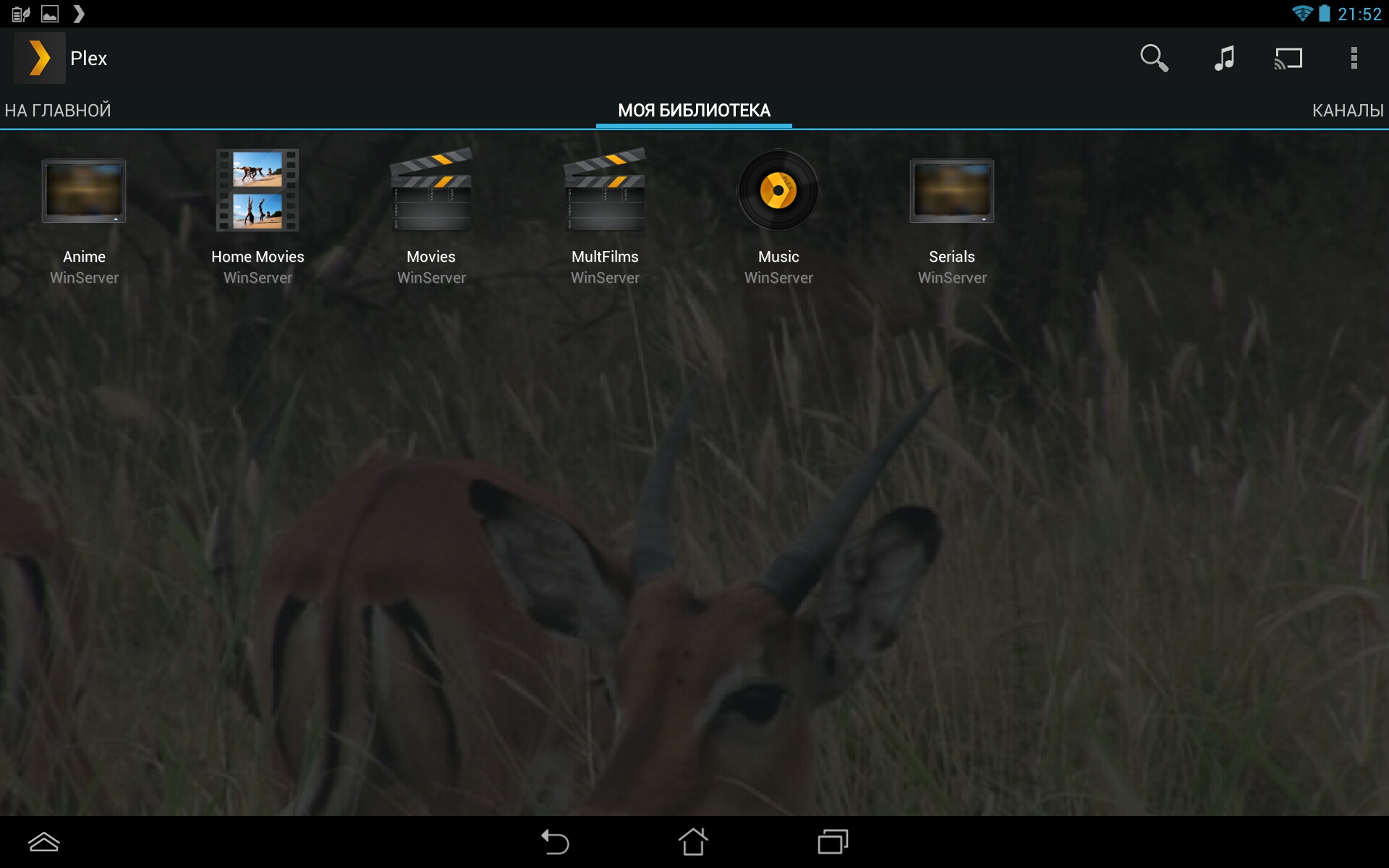This screenshot has height=868, width=1389.
Task: Click the Music label text
Action: (x=778, y=257)
